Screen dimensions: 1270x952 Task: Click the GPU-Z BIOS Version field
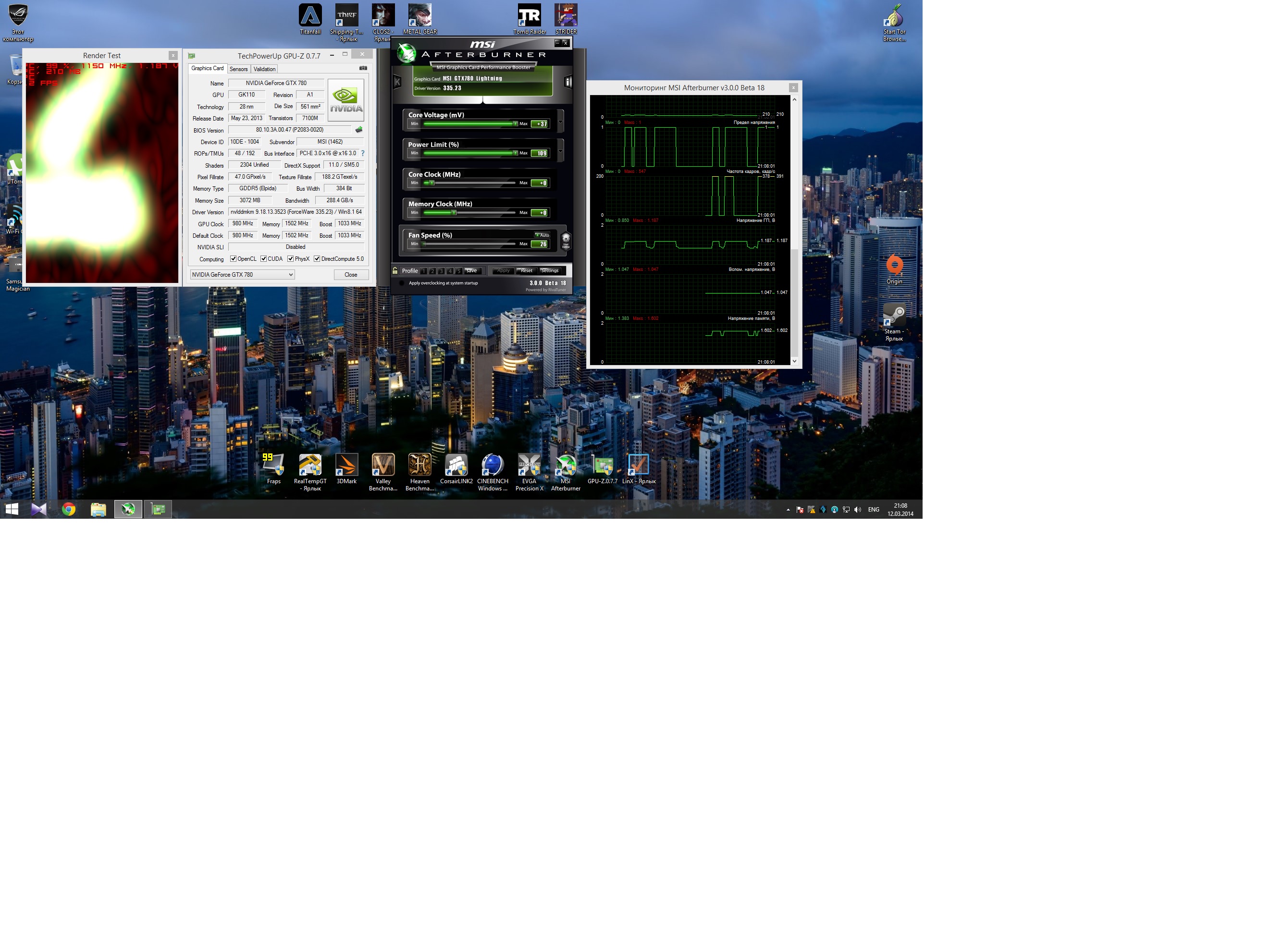289,130
